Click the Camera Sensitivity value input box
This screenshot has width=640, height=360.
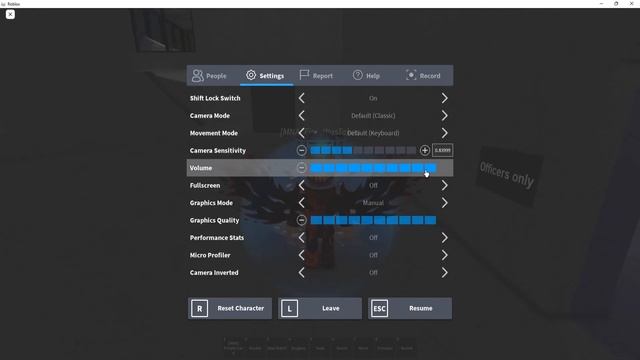click(x=442, y=150)
